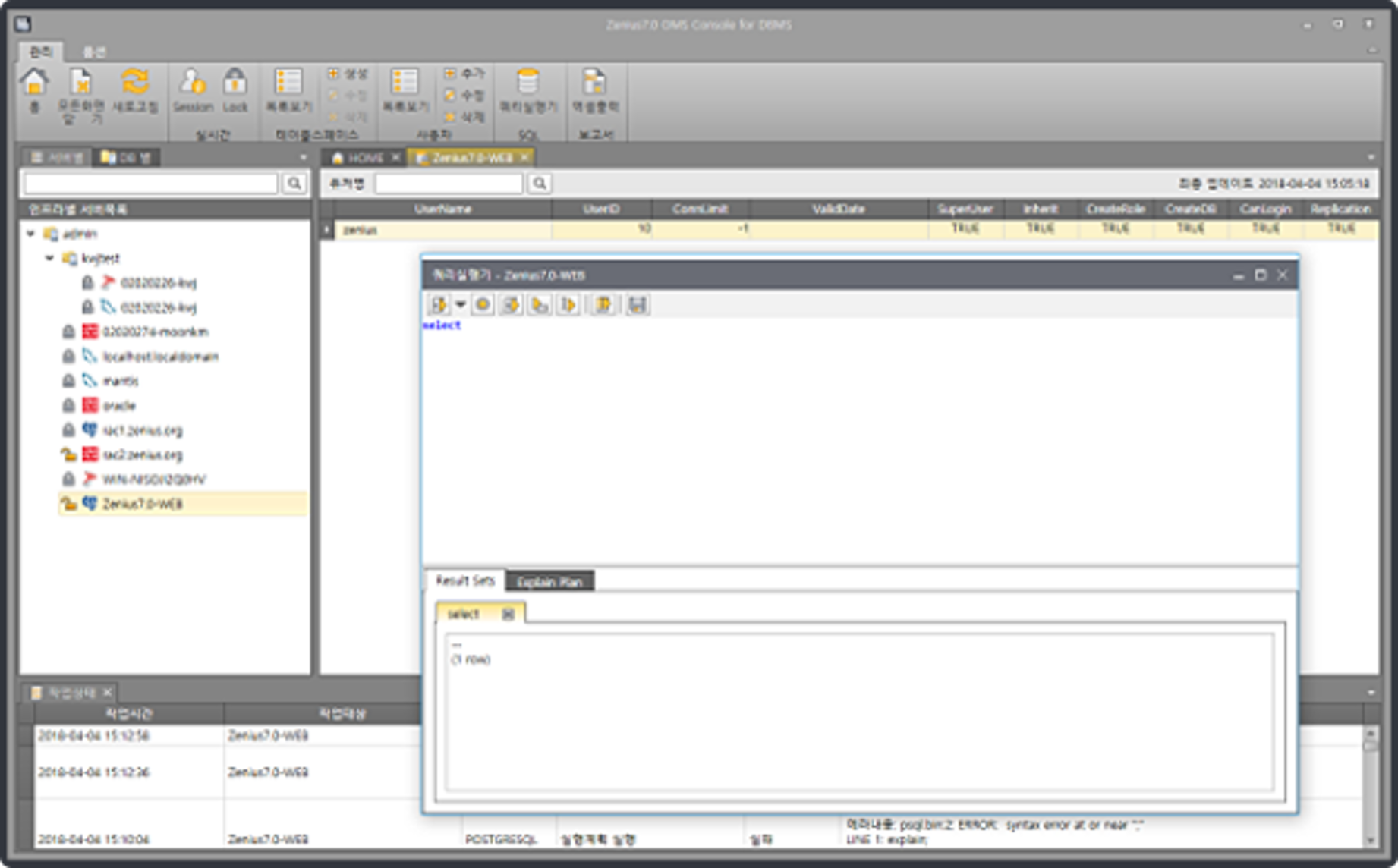
Task: Sort by the SuperUser column header
Action: pos(965,209)
